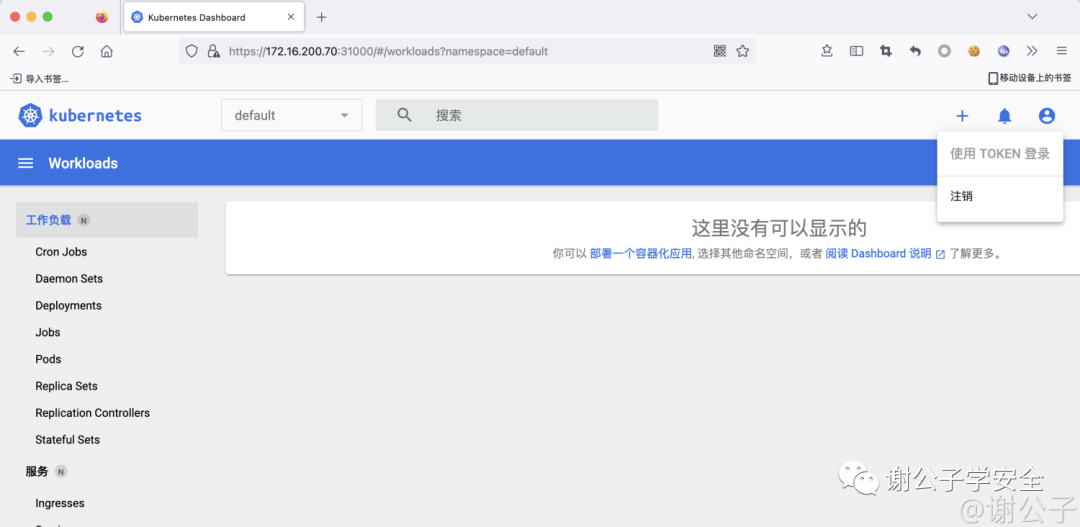Open the Firefox application menu icon
The image size is (1080, 527).
pos(1061,51)
